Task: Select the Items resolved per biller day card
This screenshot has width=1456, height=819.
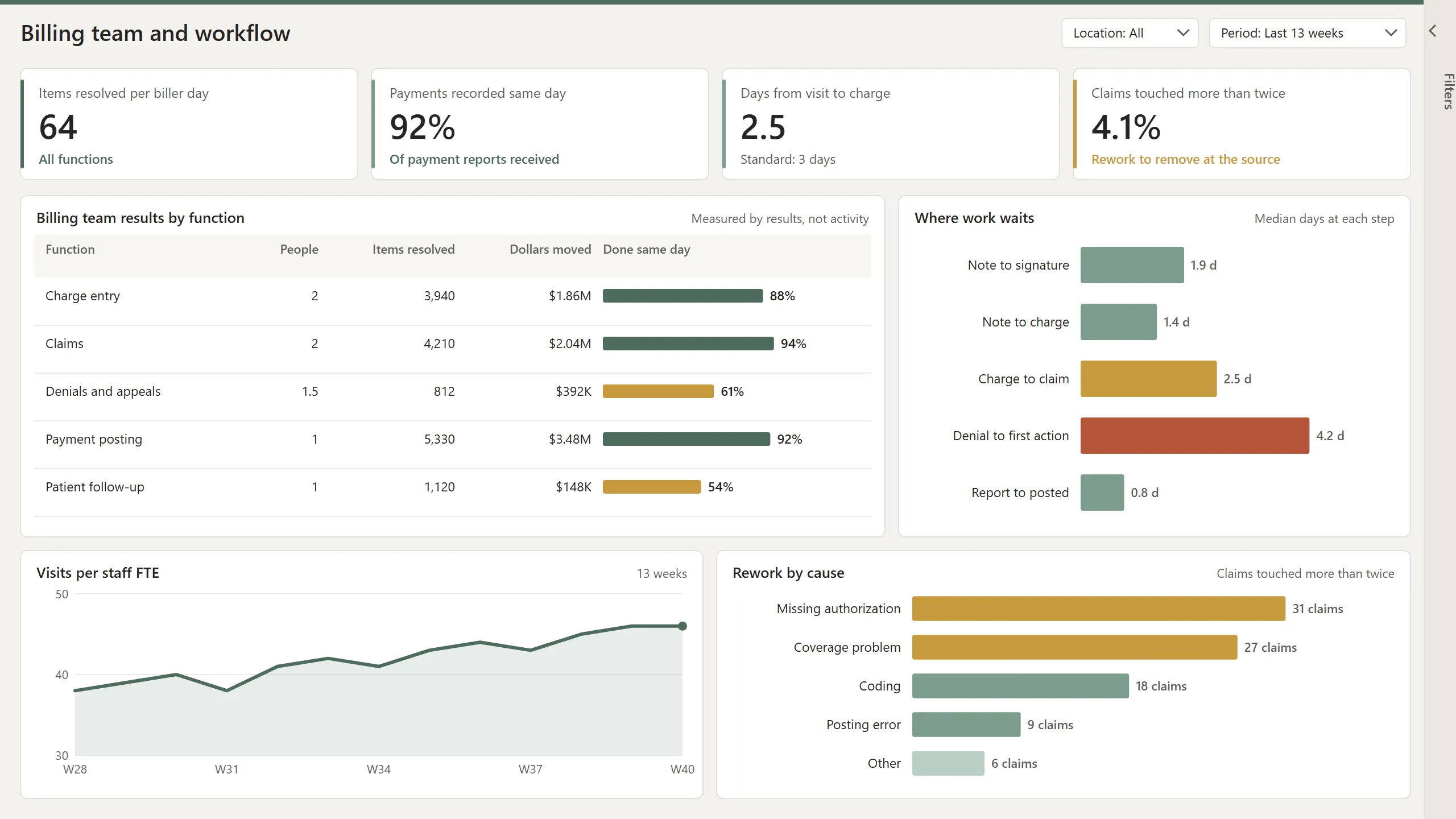Action: pos(189,124)
